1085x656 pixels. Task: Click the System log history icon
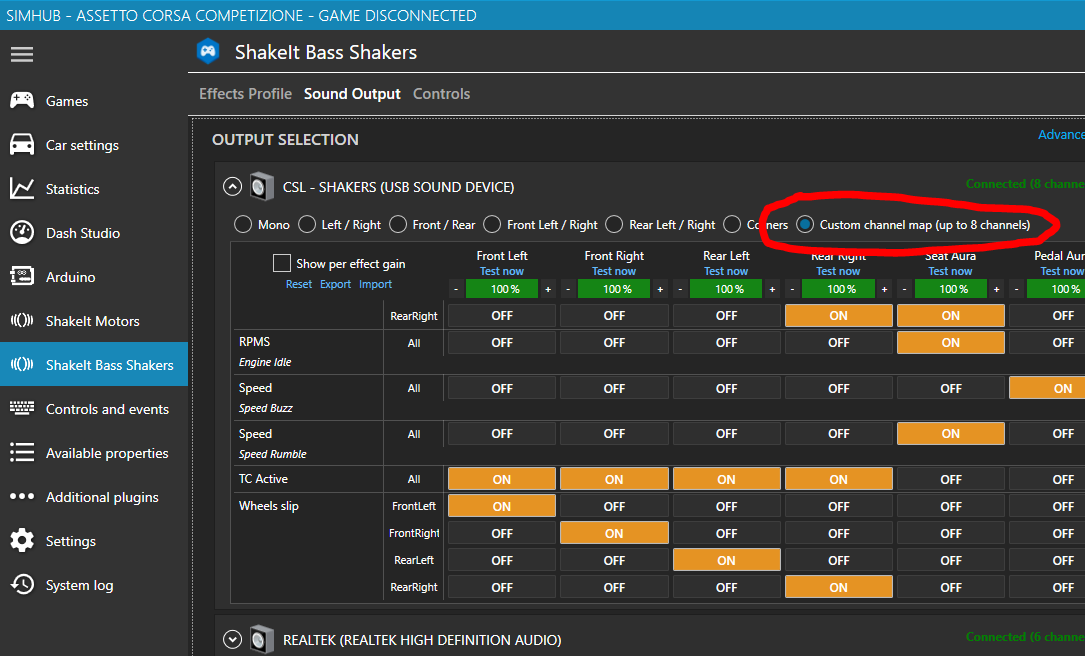point(21,585)
